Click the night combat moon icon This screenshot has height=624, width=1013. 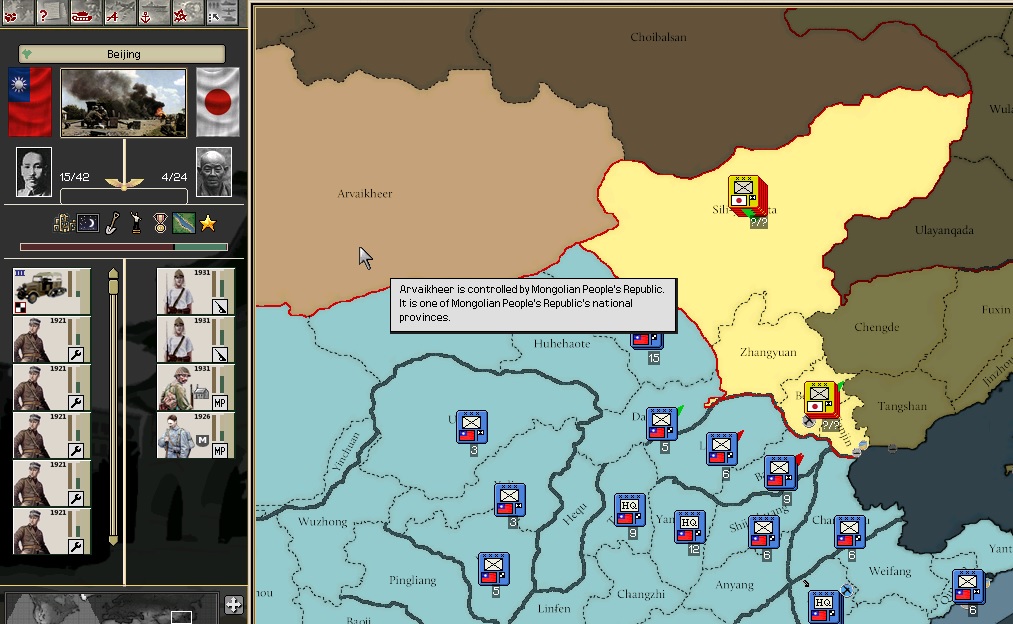pos(89,224)
